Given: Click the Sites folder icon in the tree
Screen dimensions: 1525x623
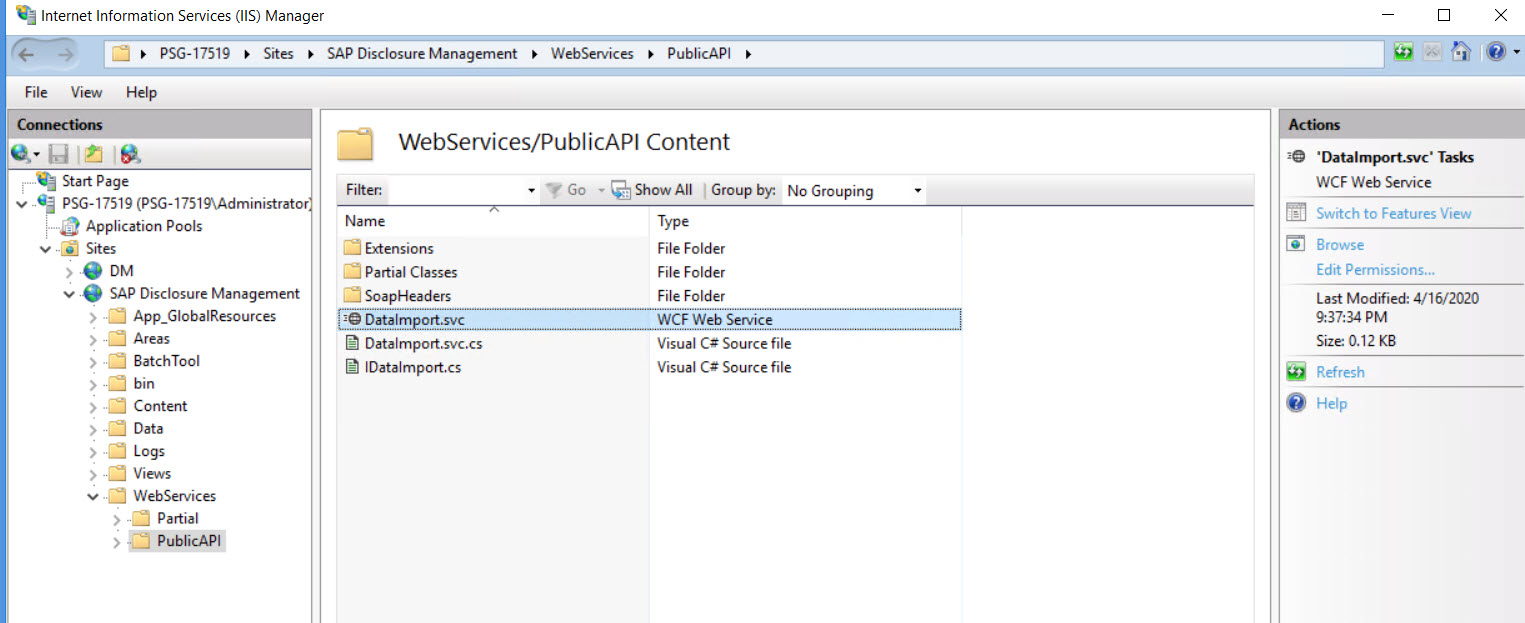Looking at the screenshot, I should pos(70,249).
